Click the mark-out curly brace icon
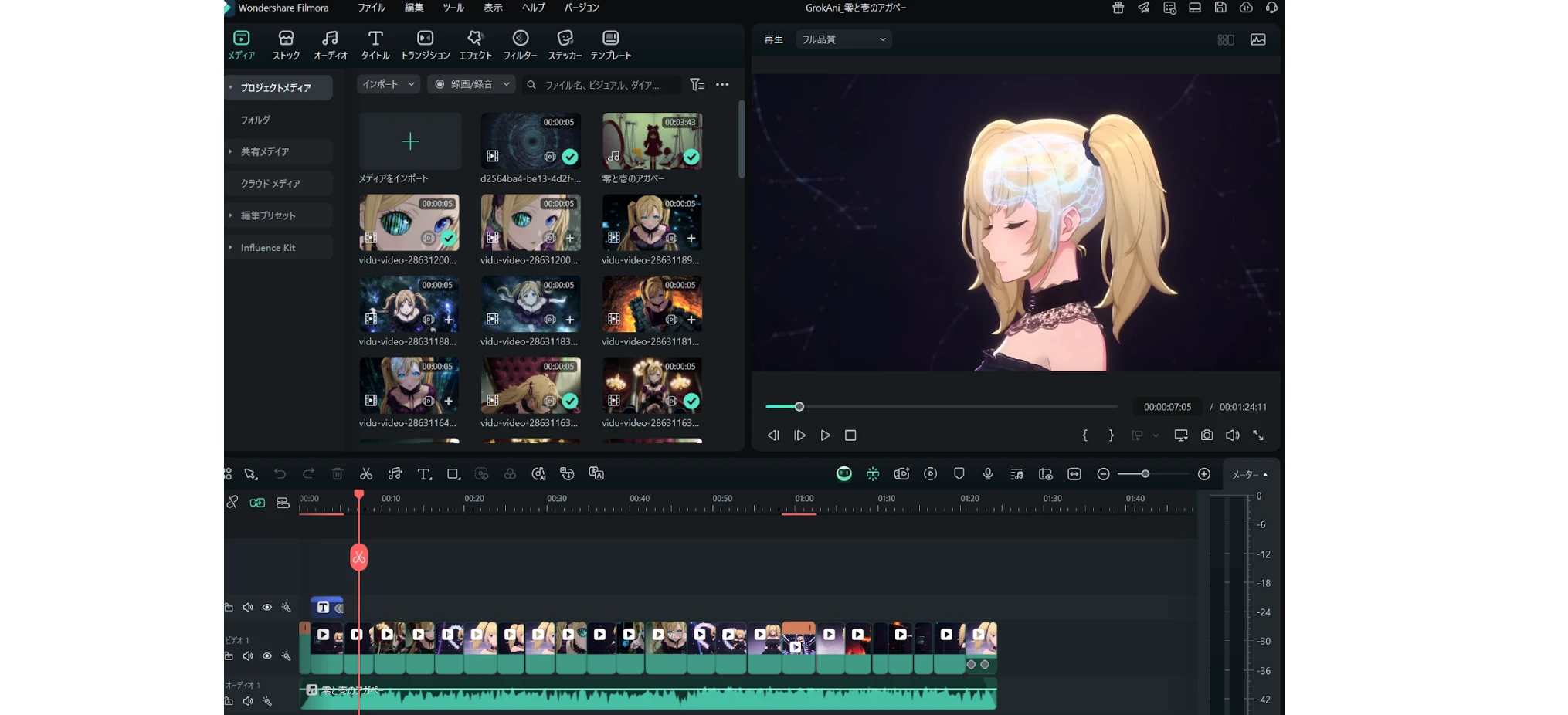1568x715 pixels. pyautogui.click(x=1111, y=435)
